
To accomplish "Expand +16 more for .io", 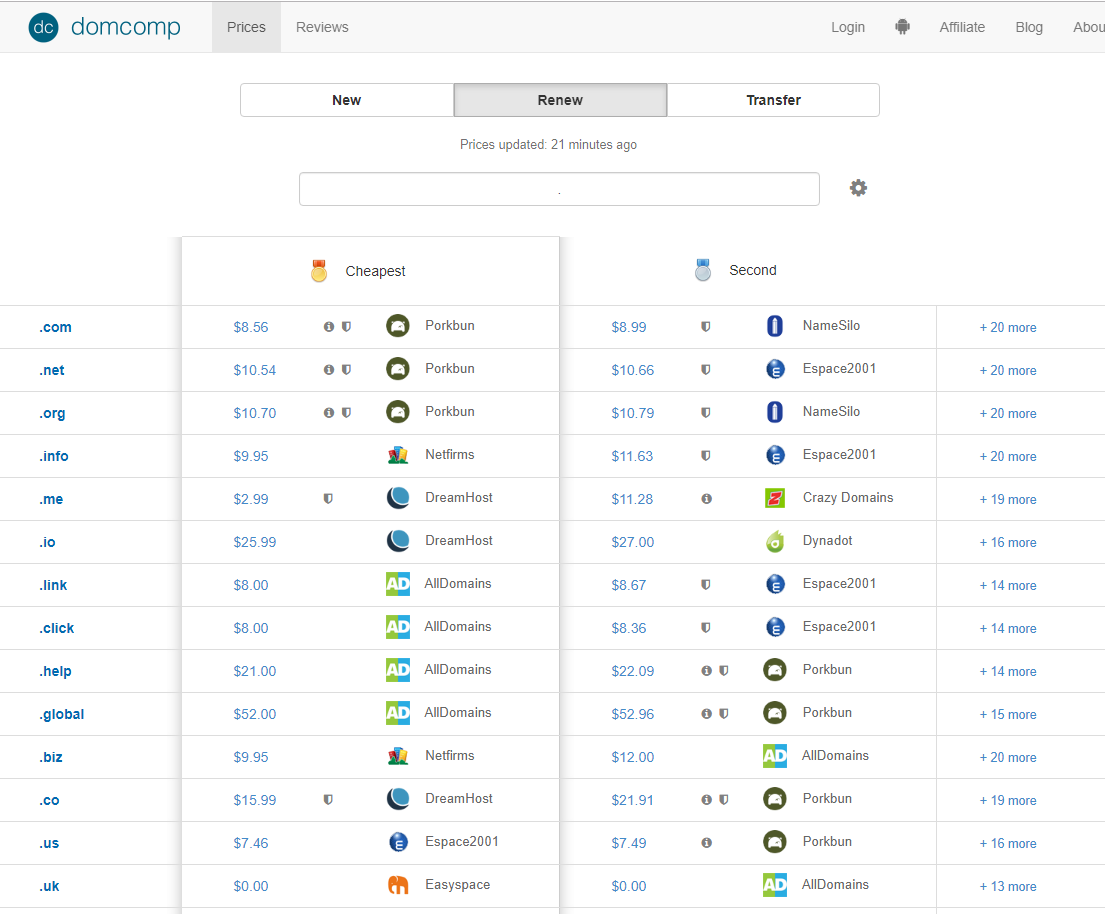I will pyautogui.click(x=1008, y=542).
